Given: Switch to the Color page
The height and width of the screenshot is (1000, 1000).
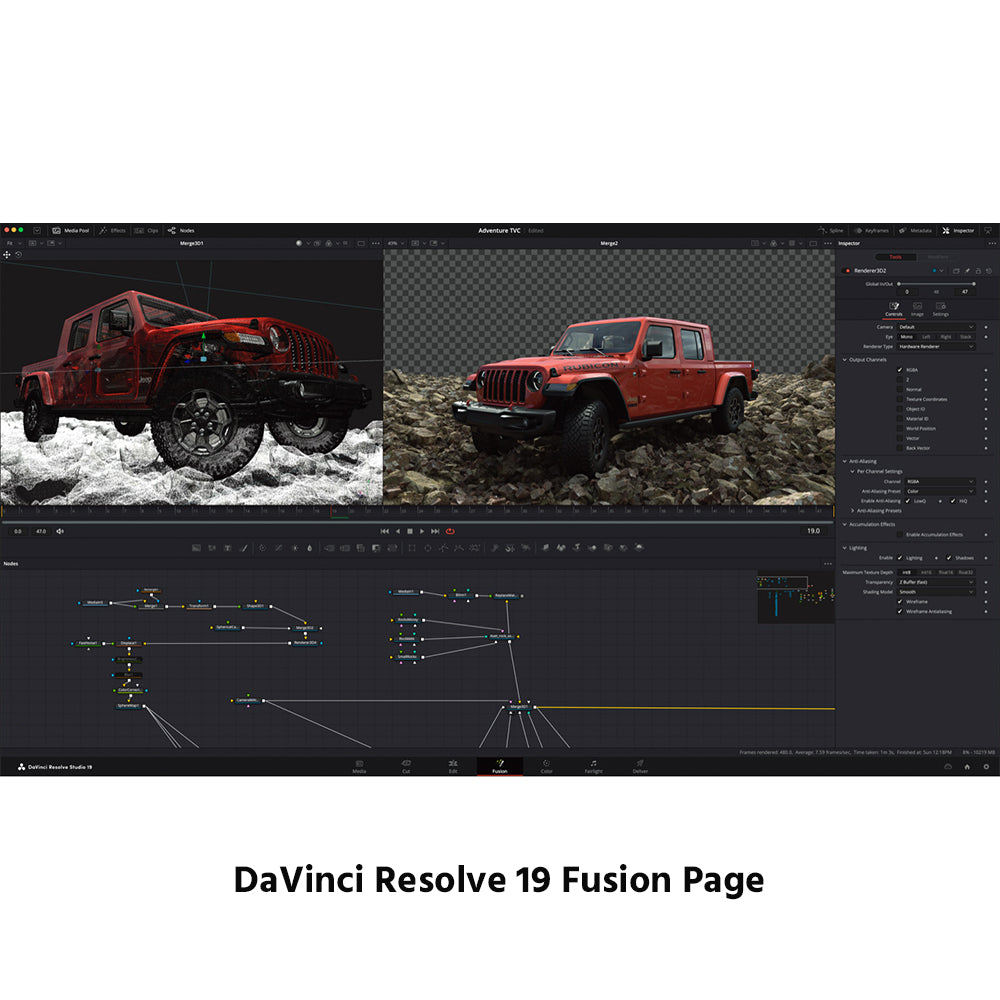Looking at the screenshot, I should [x=546, y=767].
